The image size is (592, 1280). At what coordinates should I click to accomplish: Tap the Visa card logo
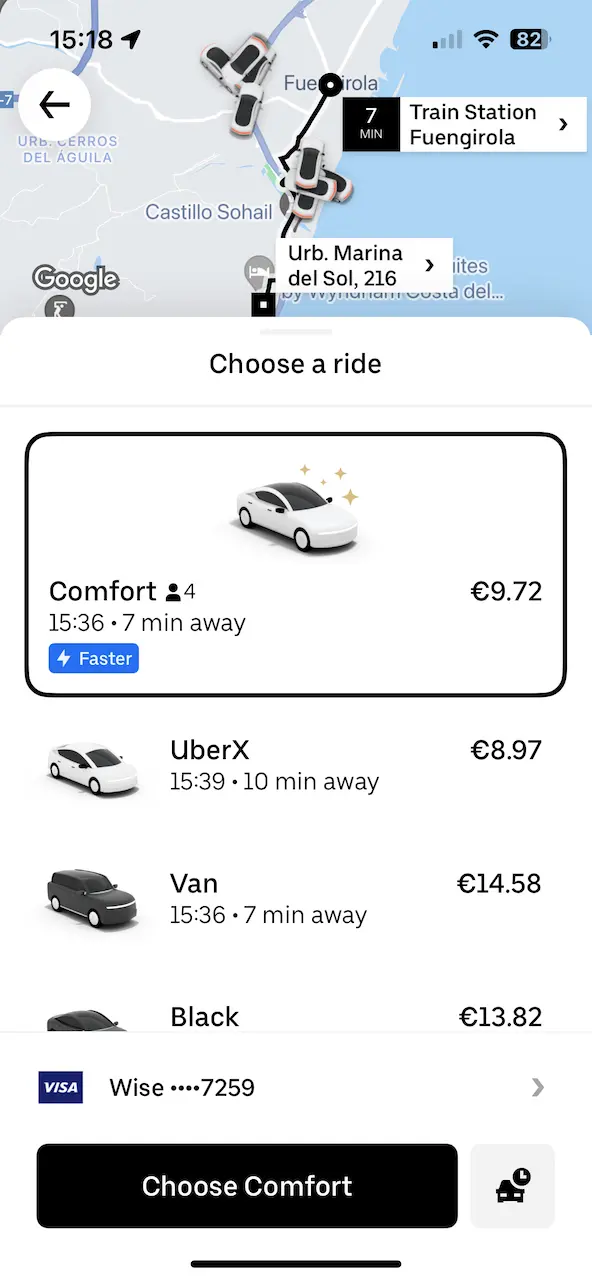pos(60,1087)
